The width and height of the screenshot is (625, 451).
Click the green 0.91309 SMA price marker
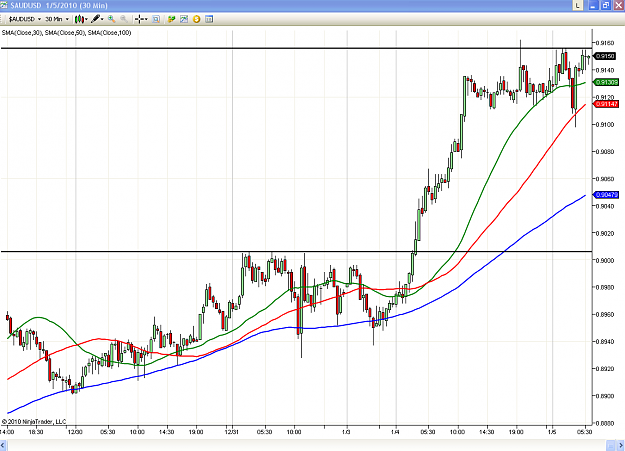[x=606, y=82]
